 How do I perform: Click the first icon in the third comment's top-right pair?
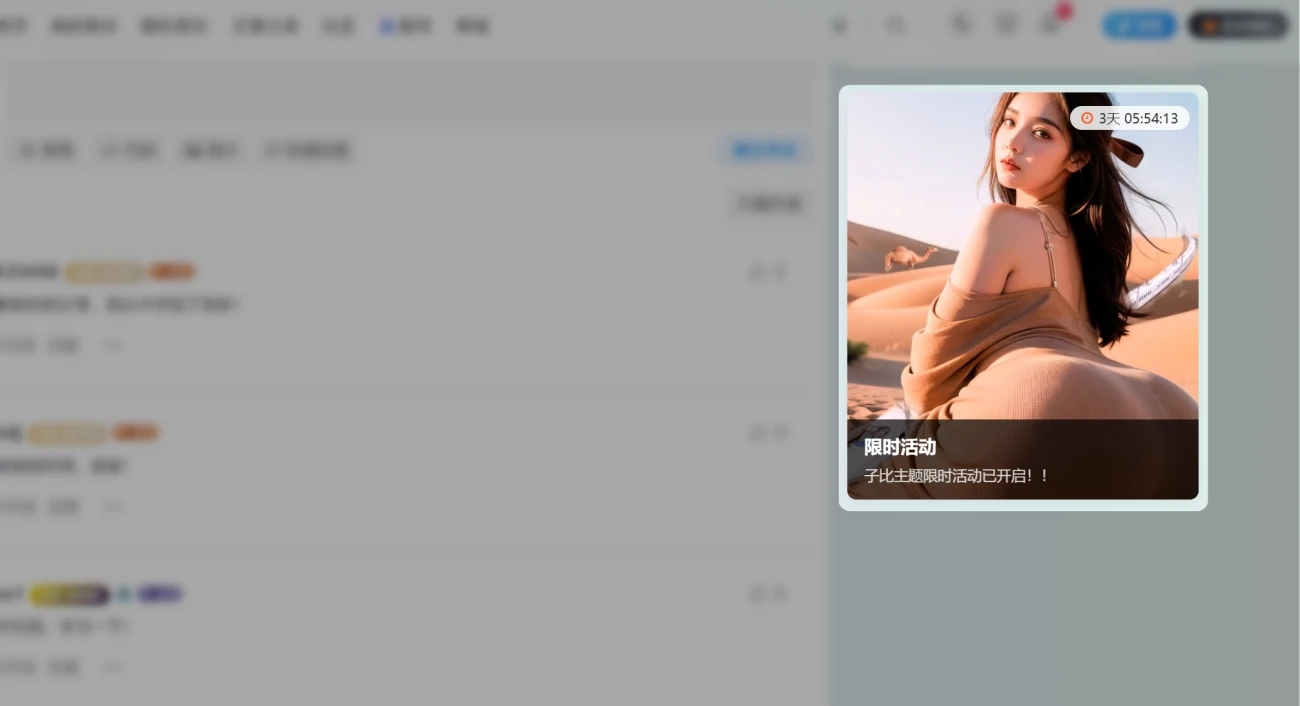[757, 595]
